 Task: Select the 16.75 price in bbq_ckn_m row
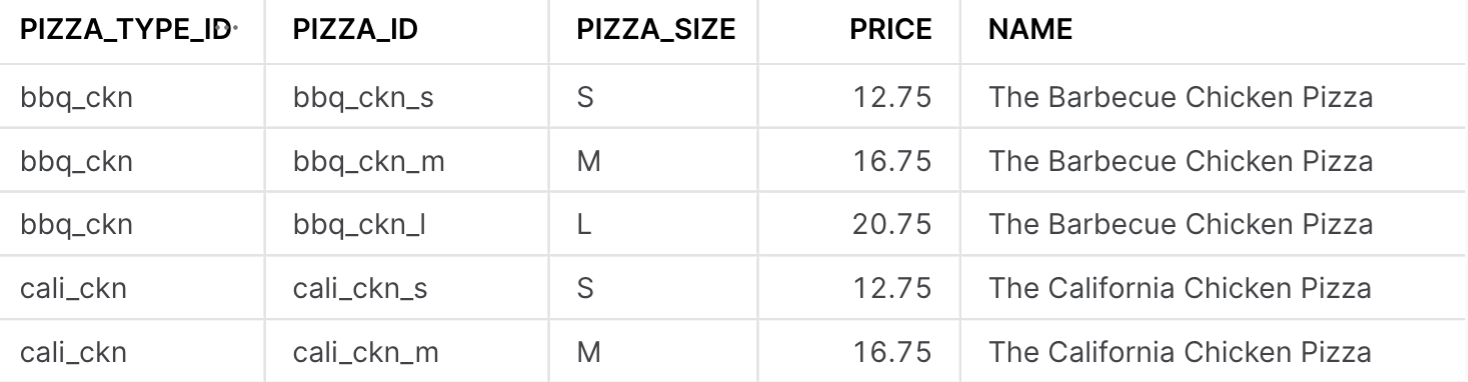[x=864, y=162]
